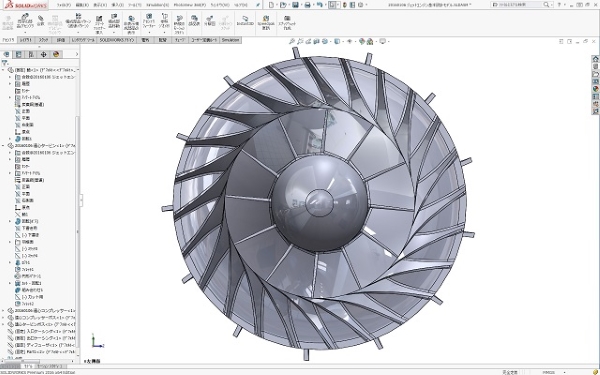Expand the 遠心コンプレッサー component node
The width and height of the screenshot is (600, 375).
(x=3, y=311)
